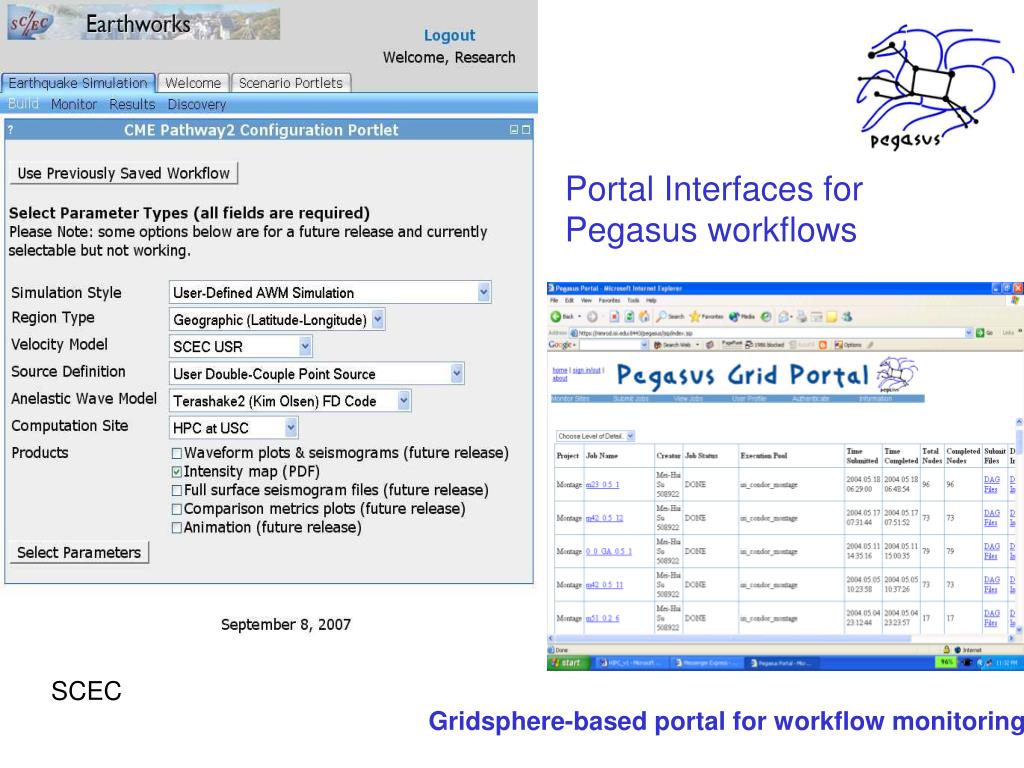This screenshot has height=768, width=1024.
Task: Open Anelastic Wave Model dropdown
Action: point(404,400)
